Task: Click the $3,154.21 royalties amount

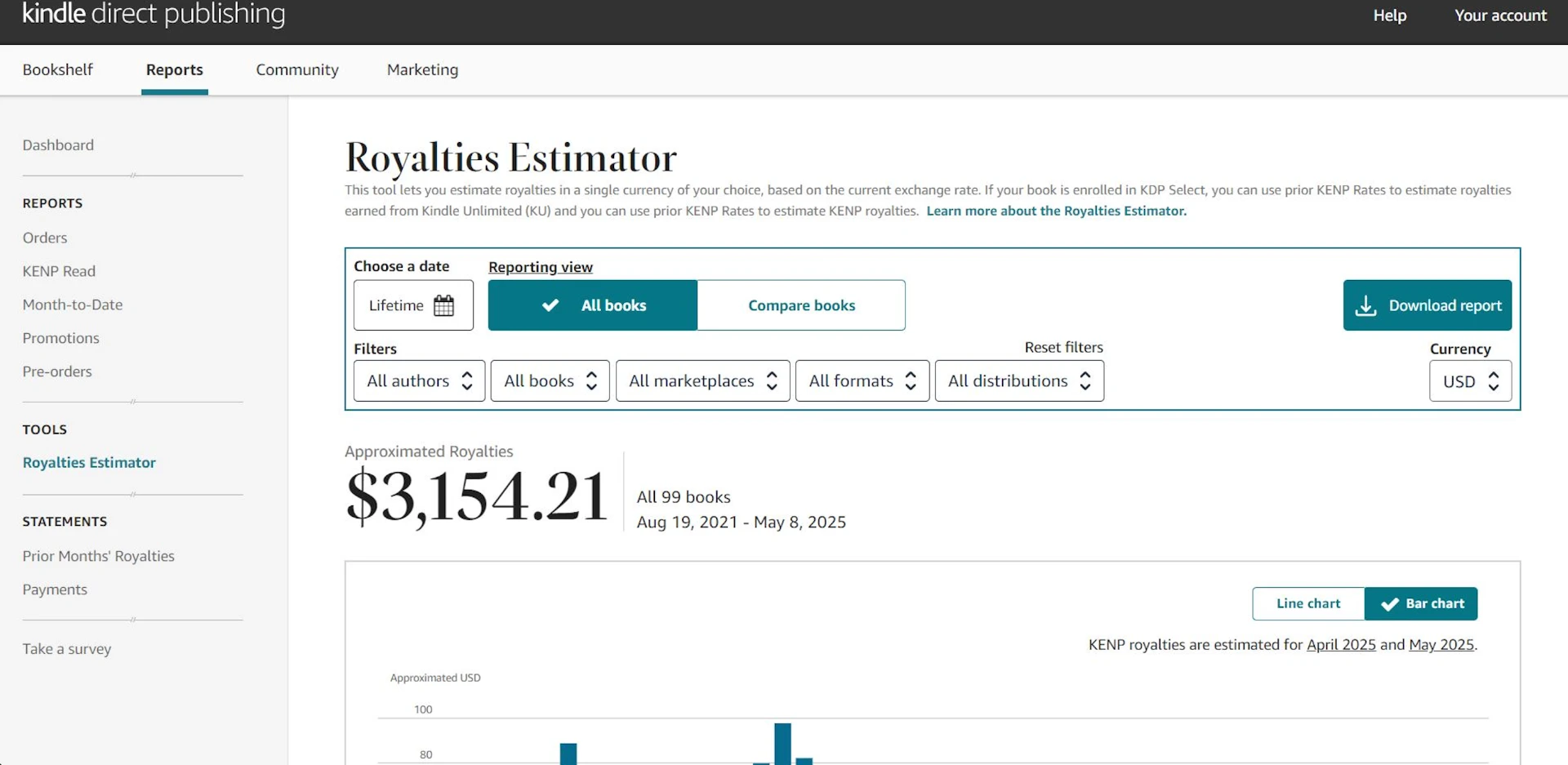Action: [x=476, y=496]
